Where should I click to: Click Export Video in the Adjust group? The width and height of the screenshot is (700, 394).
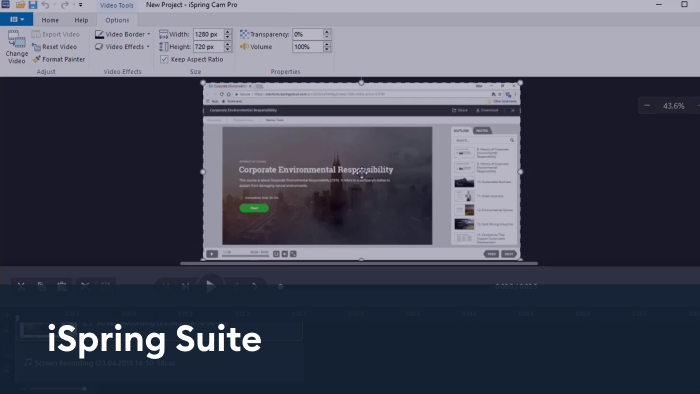56,34
